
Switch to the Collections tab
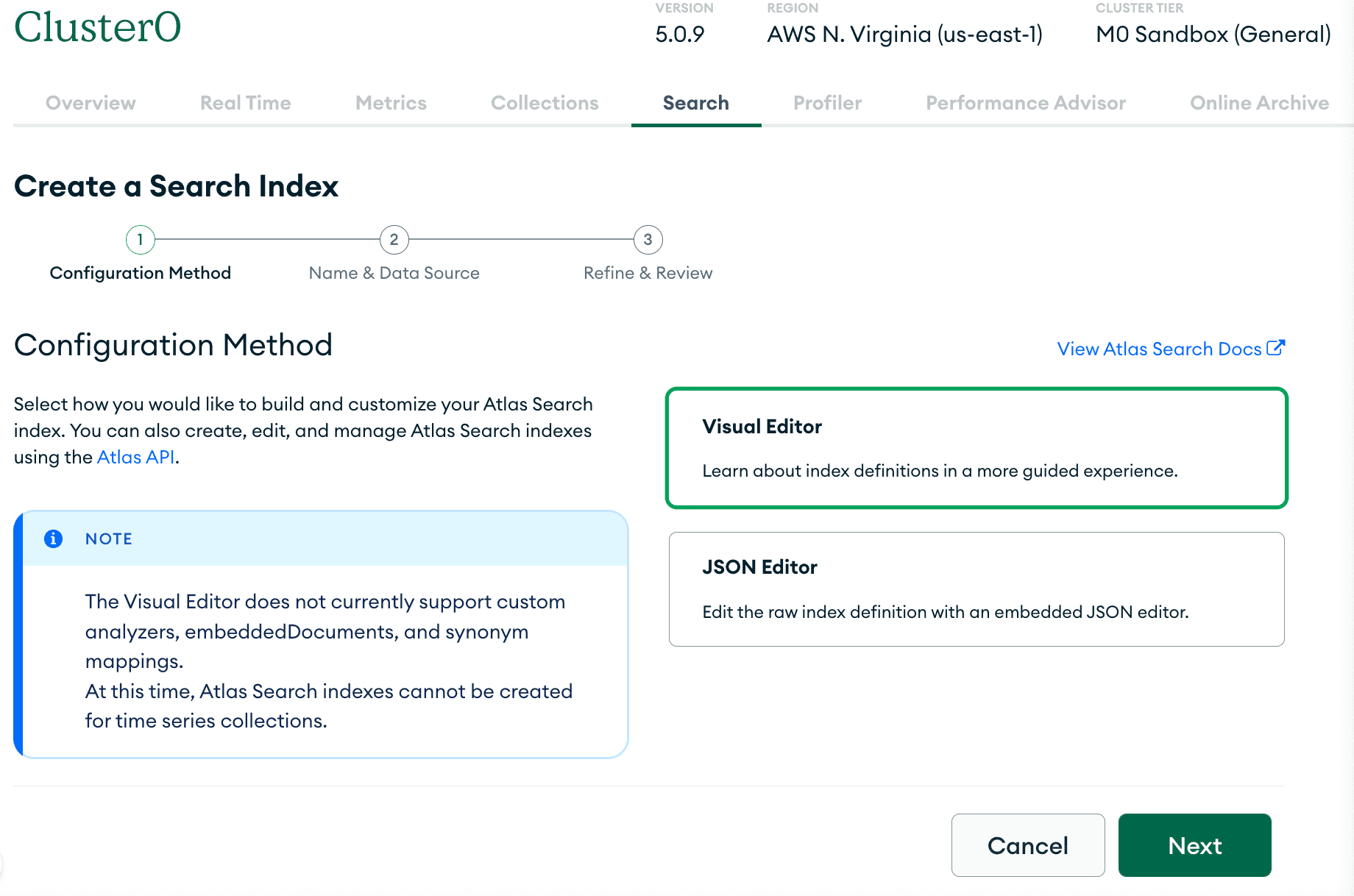tap(545, 103)
